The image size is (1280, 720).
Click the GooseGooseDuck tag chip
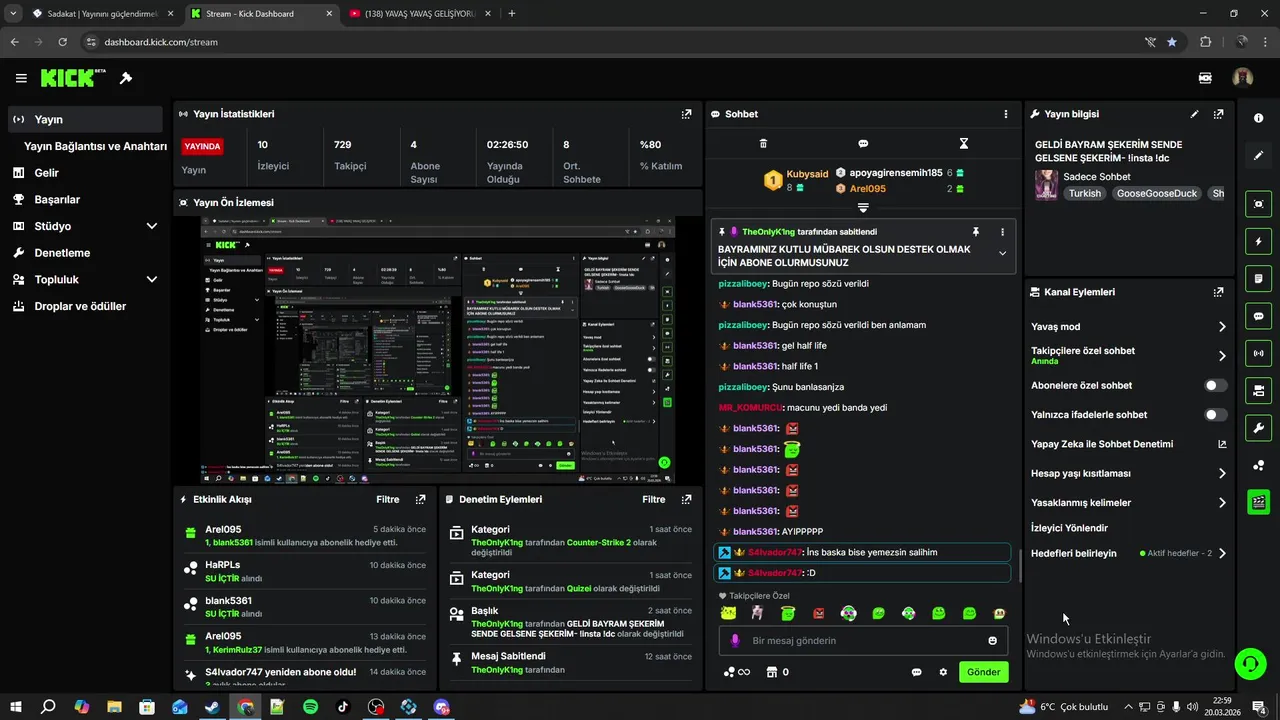click(1157, 193)
